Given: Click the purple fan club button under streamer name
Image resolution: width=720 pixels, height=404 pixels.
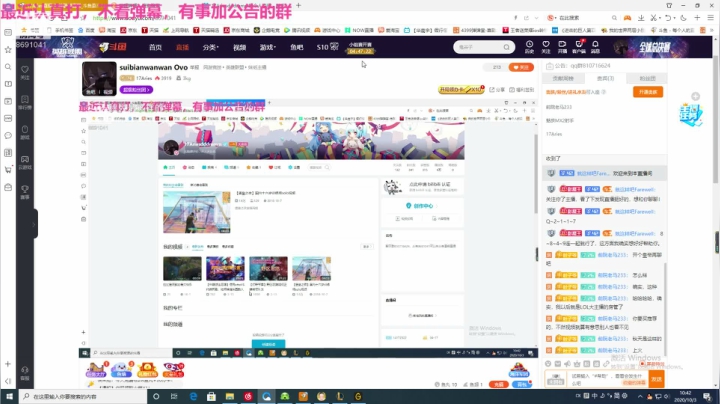Looking at the screenshot, I should click(x=136, y=90).
